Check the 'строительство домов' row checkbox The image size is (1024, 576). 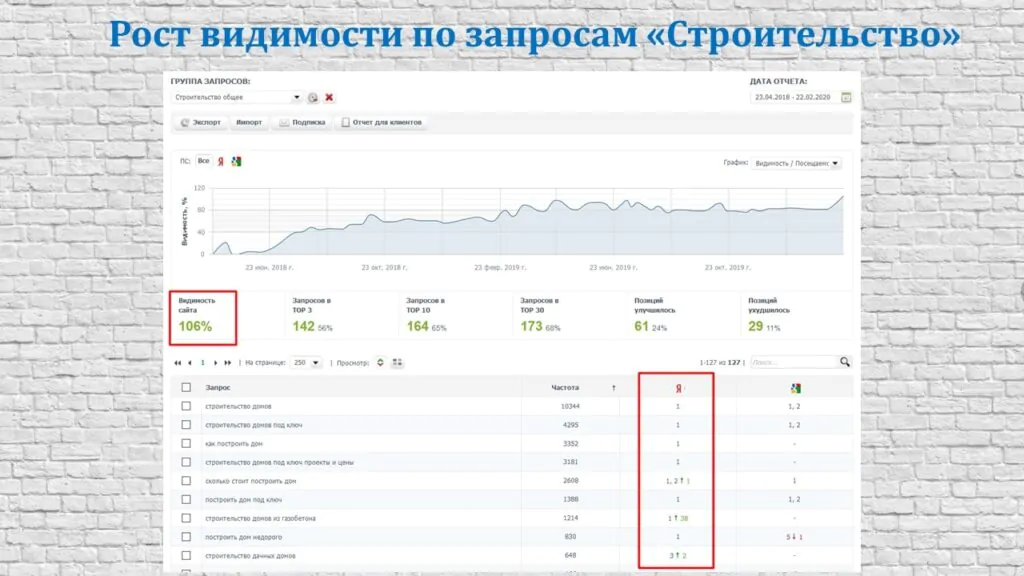click(x=186, y=406)
